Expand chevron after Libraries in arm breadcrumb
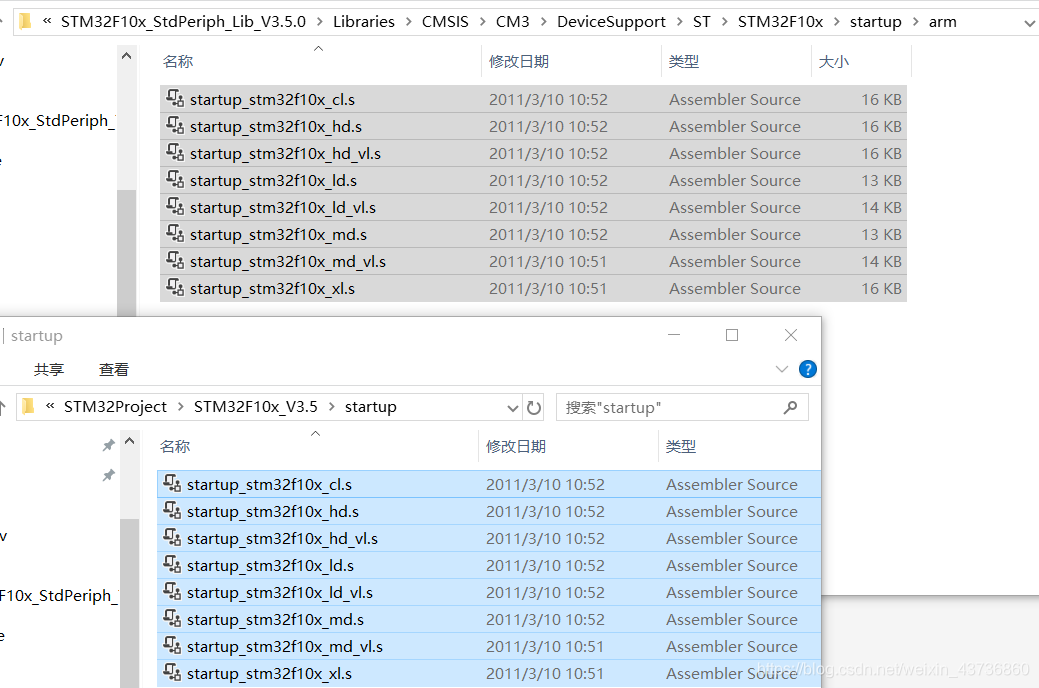The width and height of the screenshot is (1039, 688). pyautogui.click(x=409, y=22)
